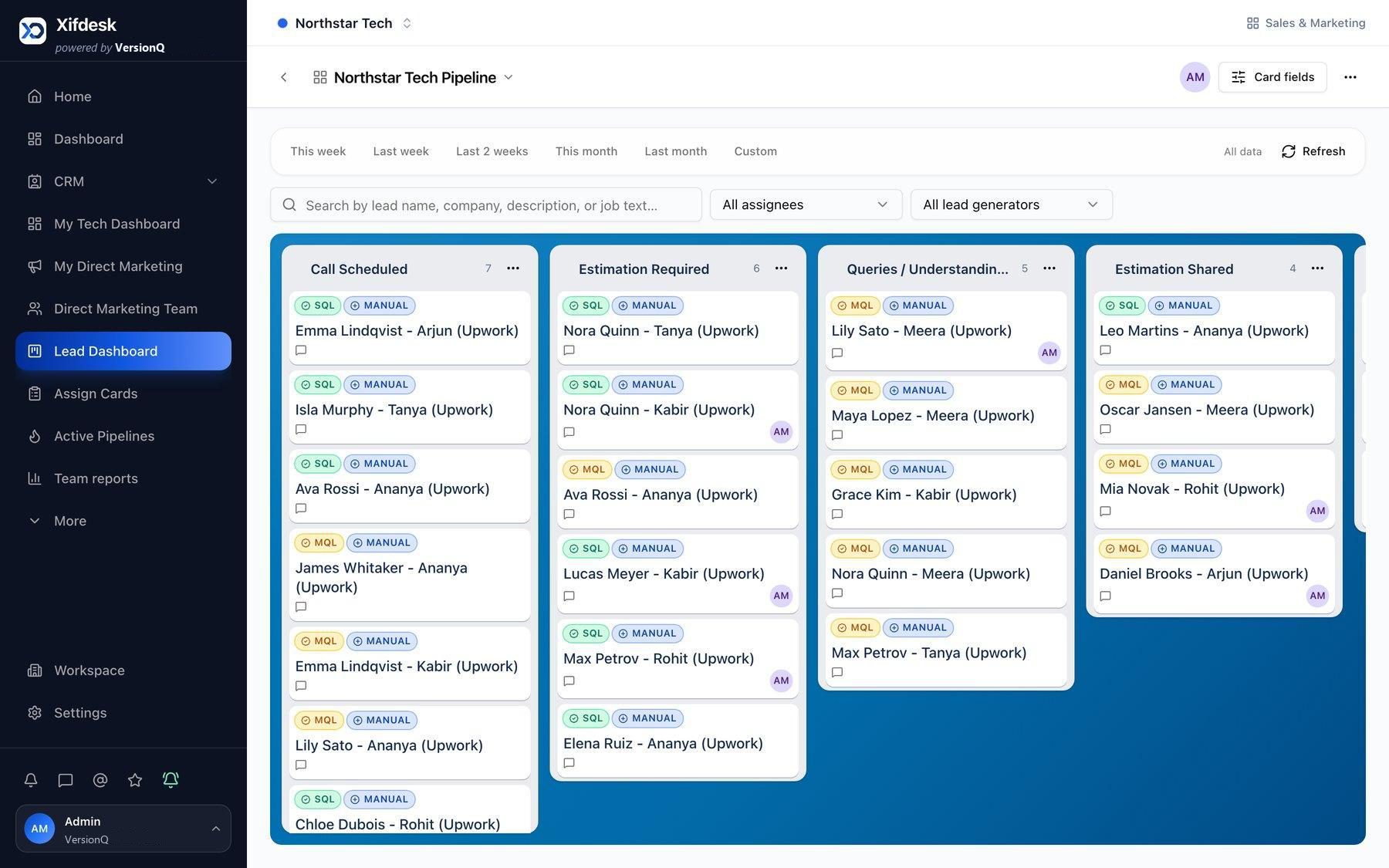Viewport: 1389px width, 868px height.
Task: Open Workspace in sidebar
Action: (x=123, y=670)
